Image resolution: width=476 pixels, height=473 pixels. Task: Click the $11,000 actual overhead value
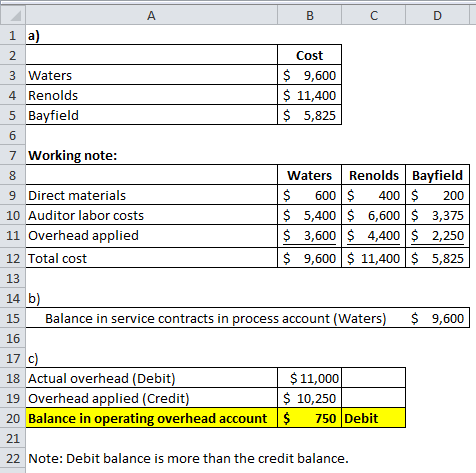point(309,378)
